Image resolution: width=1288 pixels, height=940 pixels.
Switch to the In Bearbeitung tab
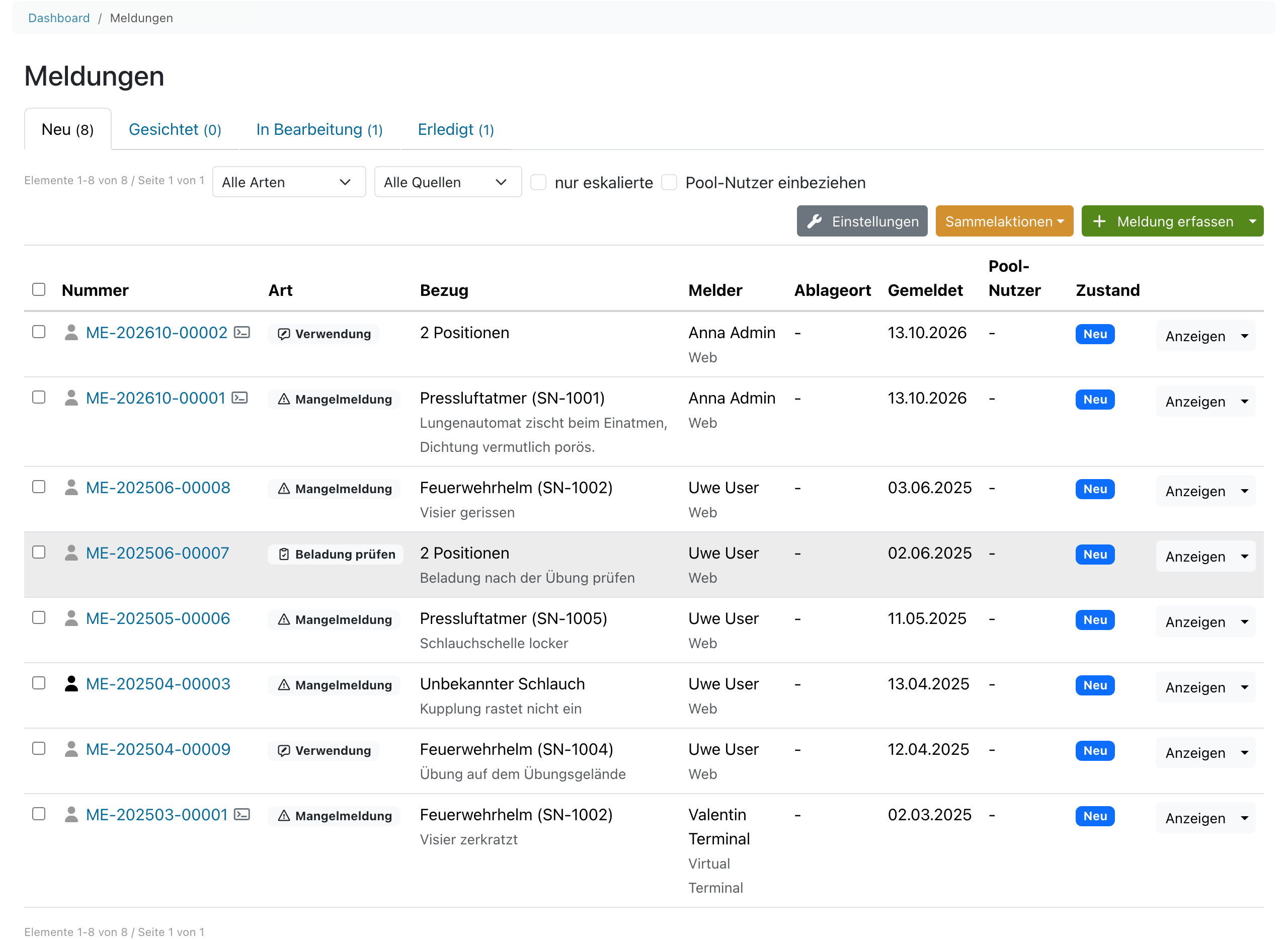tap(319, 130)
